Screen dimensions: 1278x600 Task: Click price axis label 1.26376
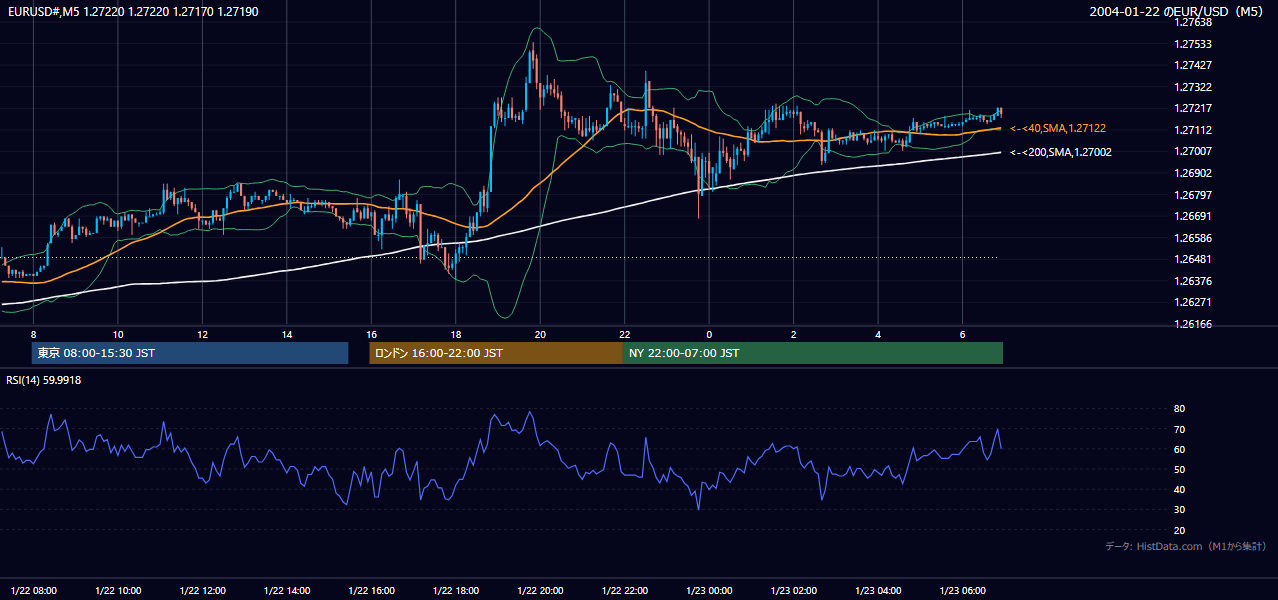tap(1193, 281)
